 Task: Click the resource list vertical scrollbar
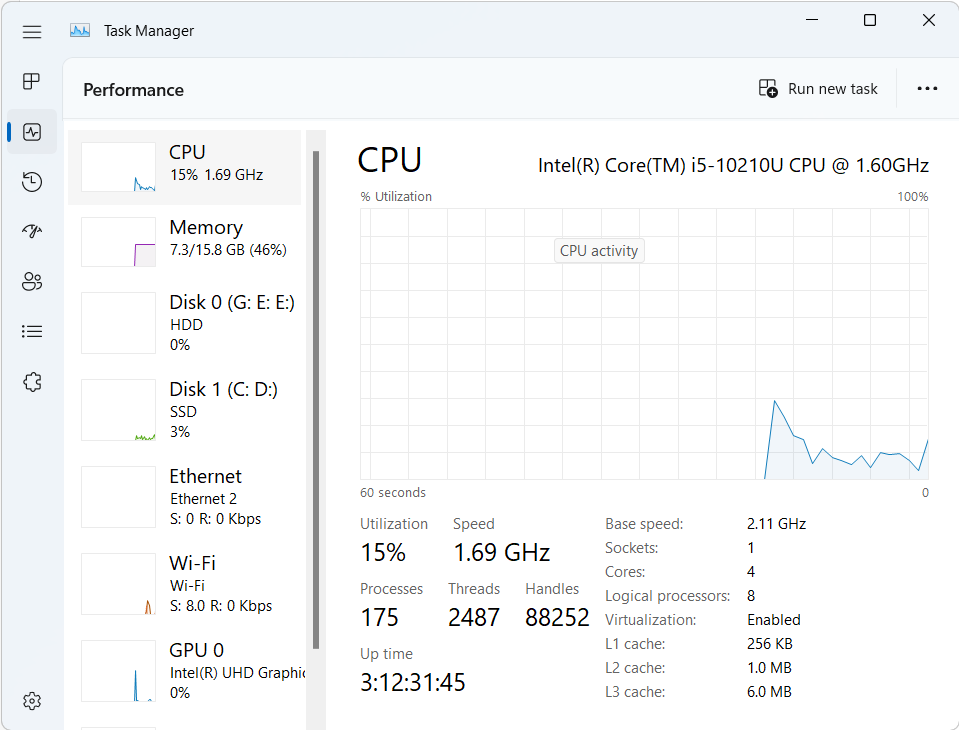(x=316, y=399)
